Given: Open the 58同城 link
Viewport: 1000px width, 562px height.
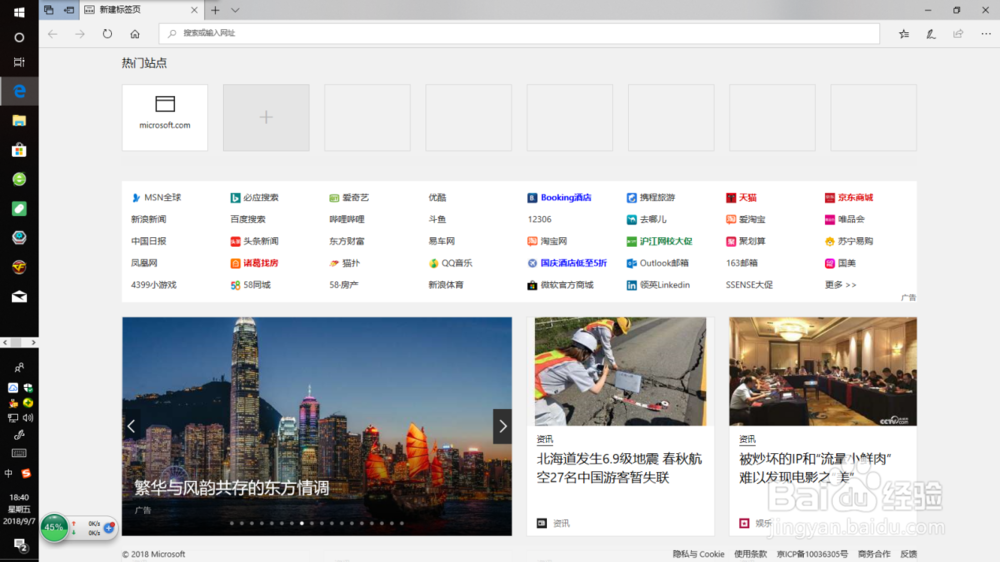Looking at the screenshot, I should [251, 285].
